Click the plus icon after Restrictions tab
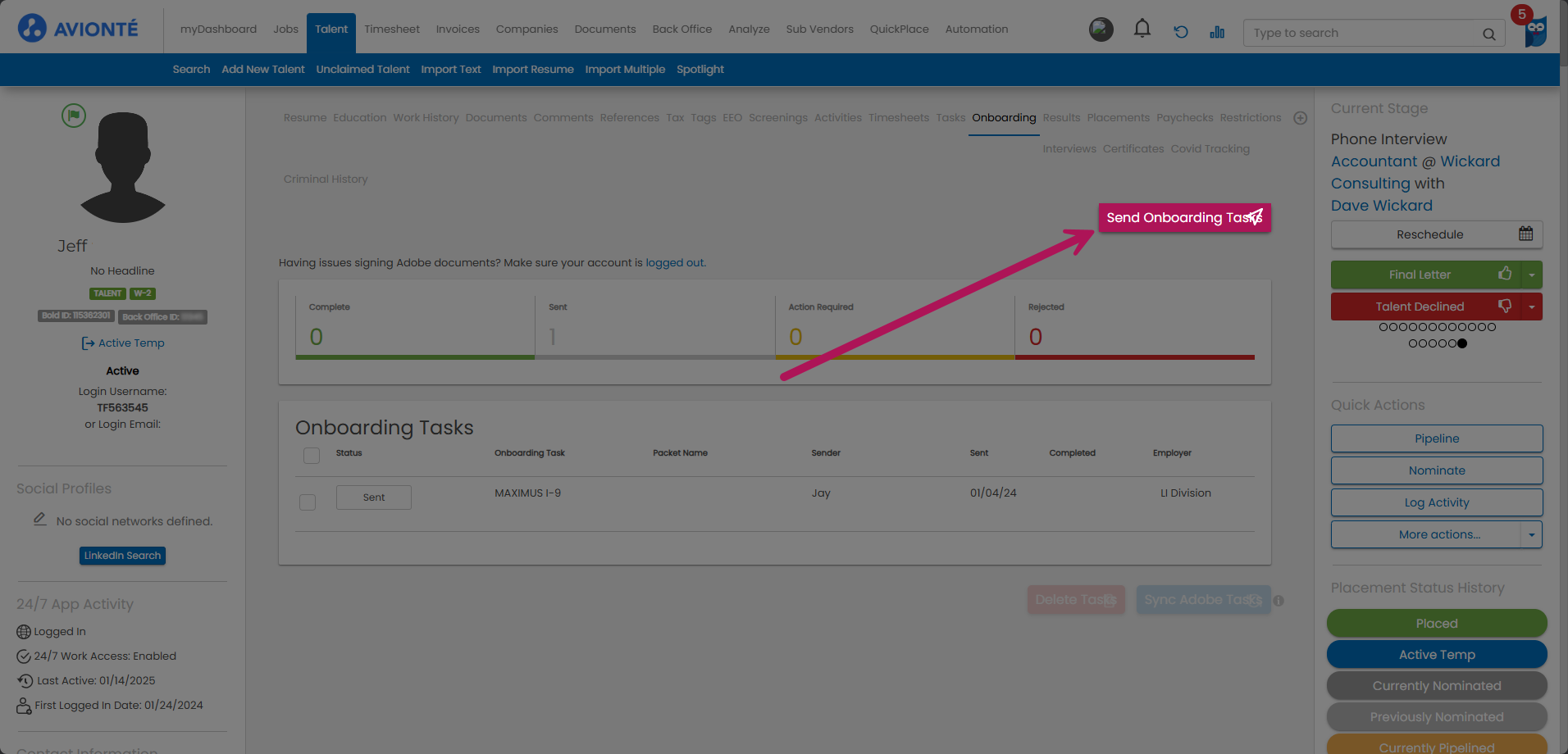This screenshot has height=754, width=1568. pyautogui.click(x=1300, y=118)
